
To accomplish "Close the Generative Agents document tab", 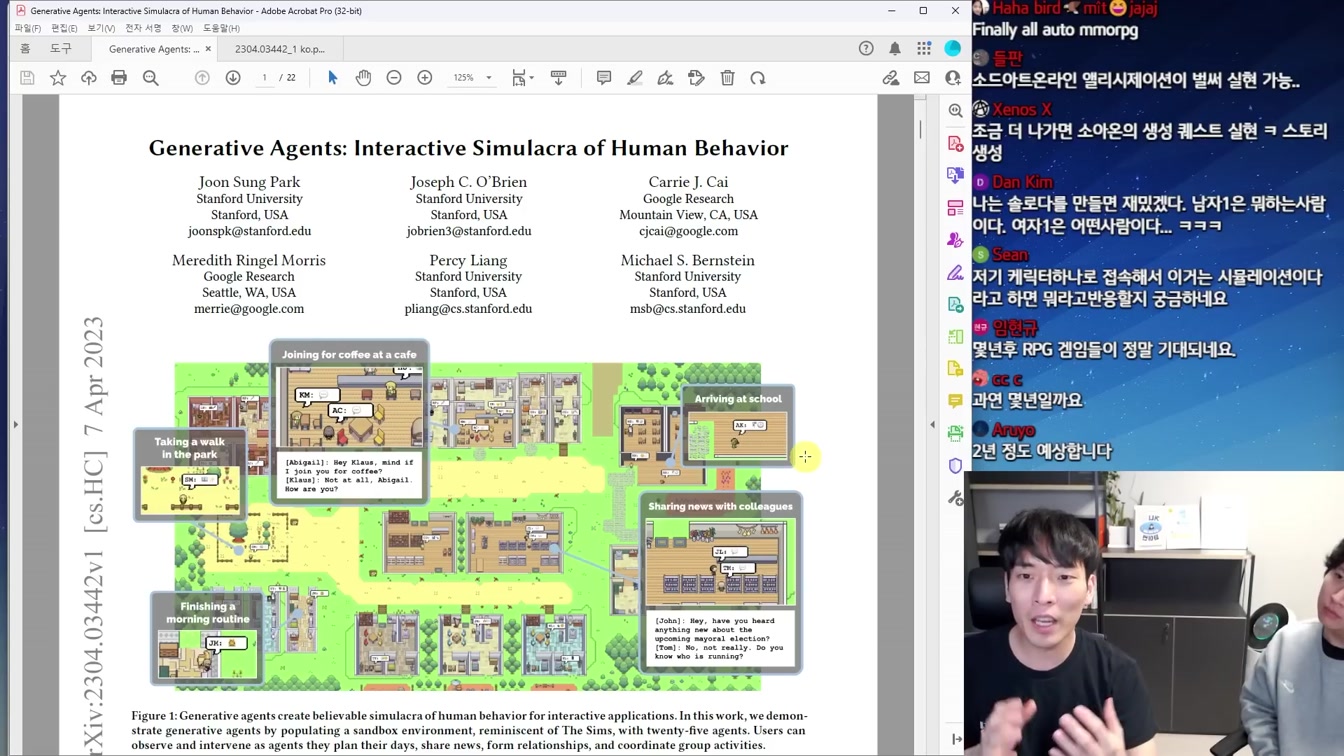I will (x=208, y=49).
